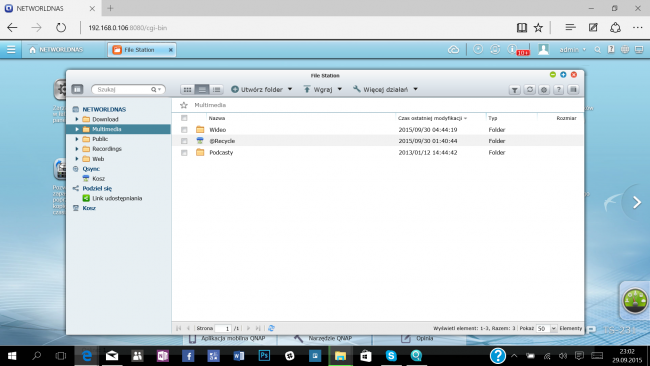650x366 pixels.
Task: Expand the Public folder tree node
Action: 77,139
